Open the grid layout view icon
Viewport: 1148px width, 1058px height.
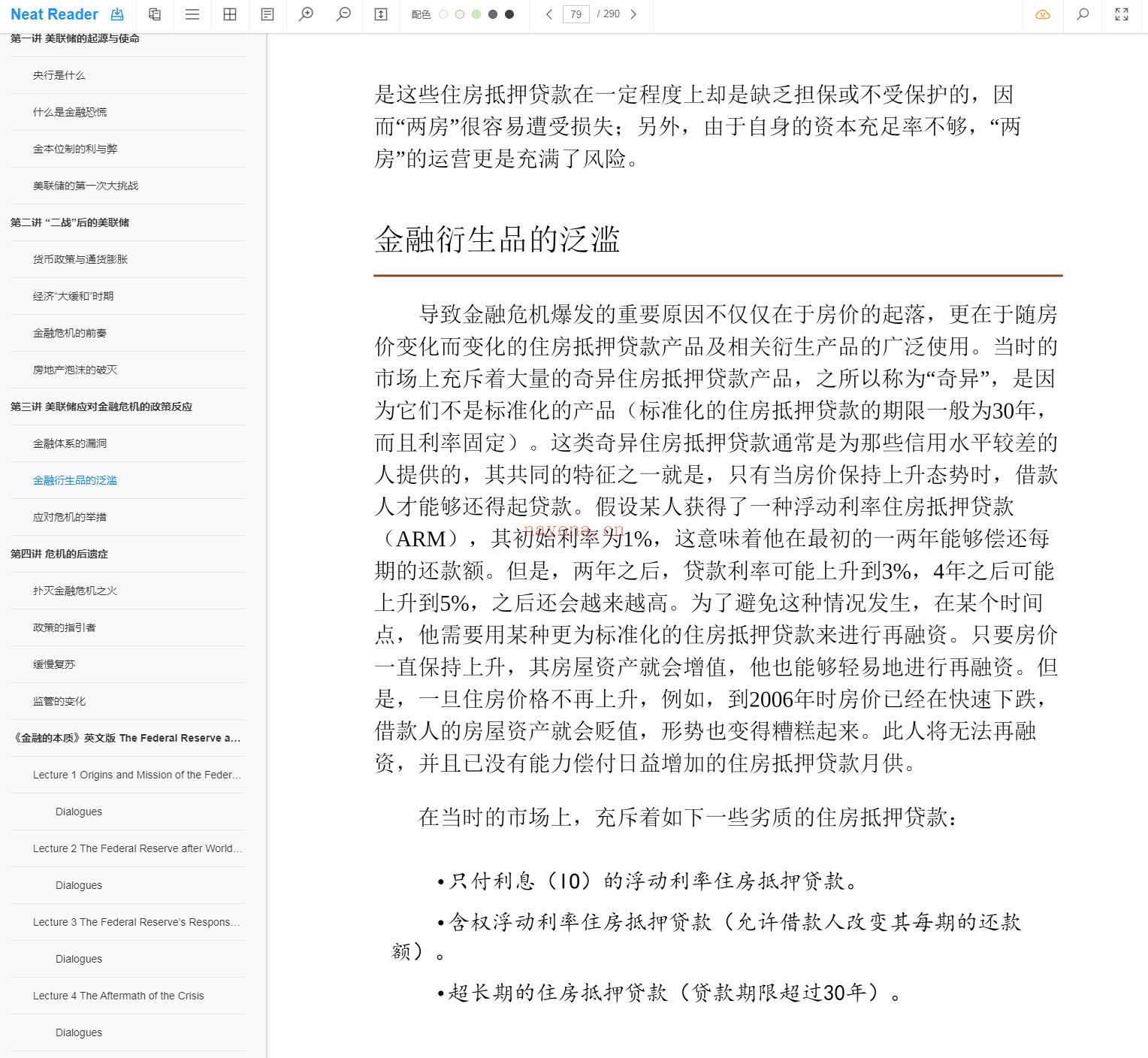click(x=230, y=14)
